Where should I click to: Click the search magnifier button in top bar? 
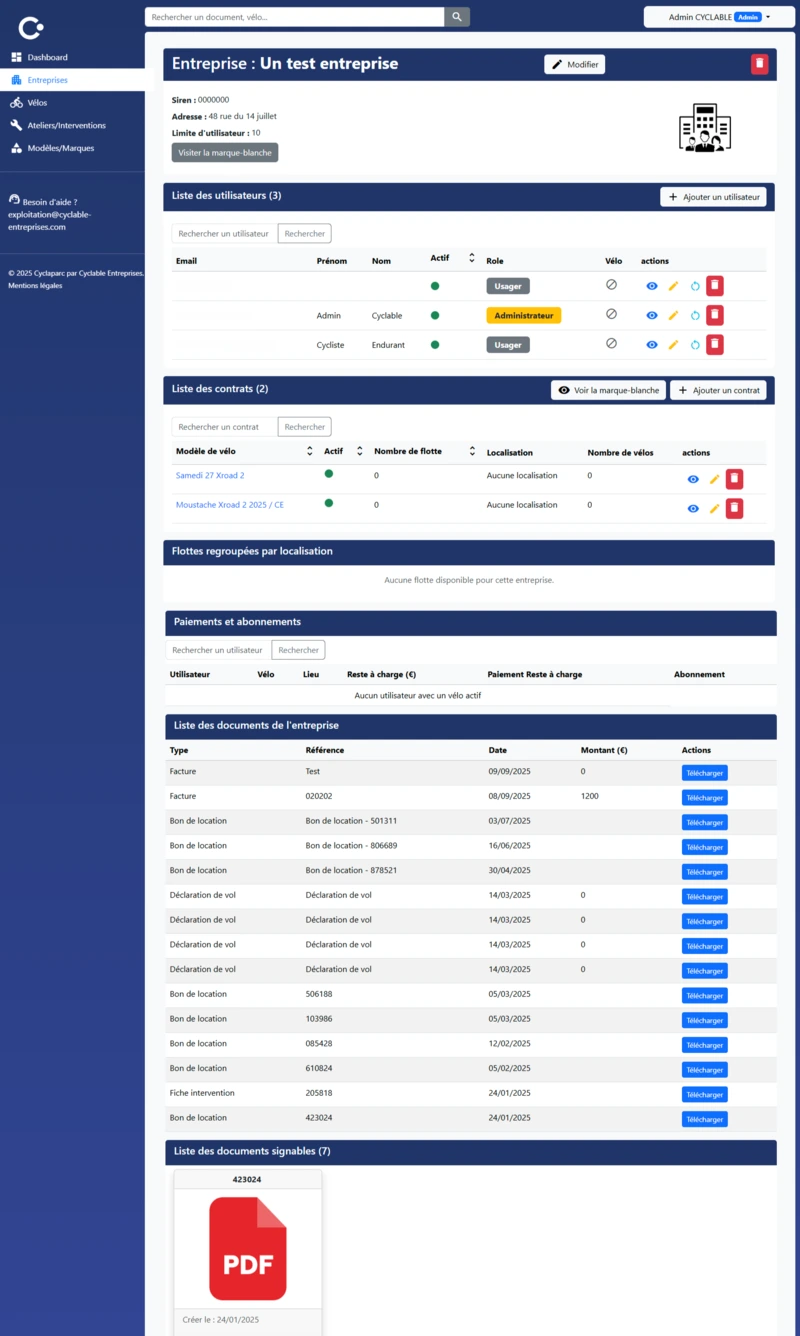pos(457,17)
